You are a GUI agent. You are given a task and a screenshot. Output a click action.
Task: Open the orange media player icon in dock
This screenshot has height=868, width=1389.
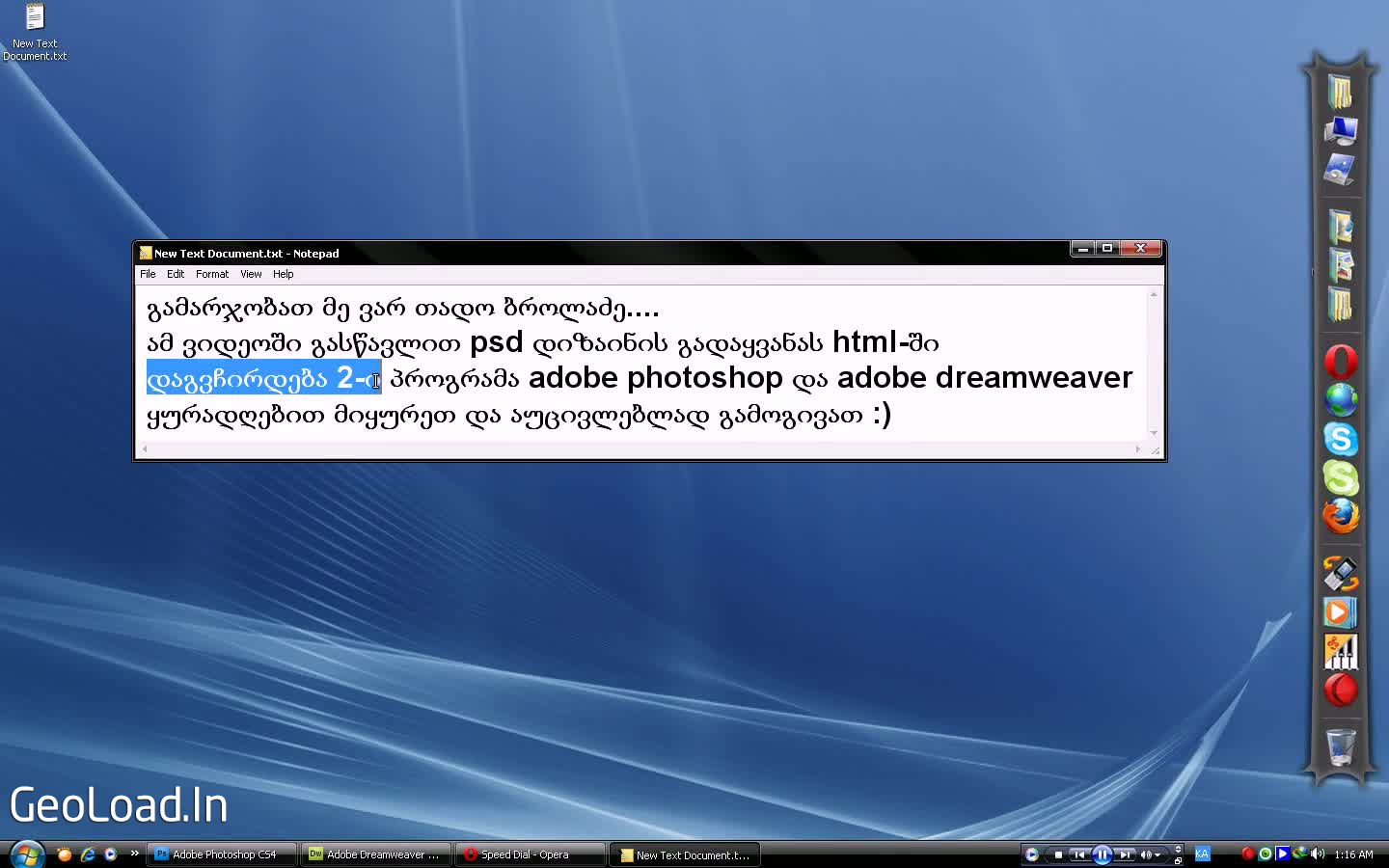(x=1341, y=612)
